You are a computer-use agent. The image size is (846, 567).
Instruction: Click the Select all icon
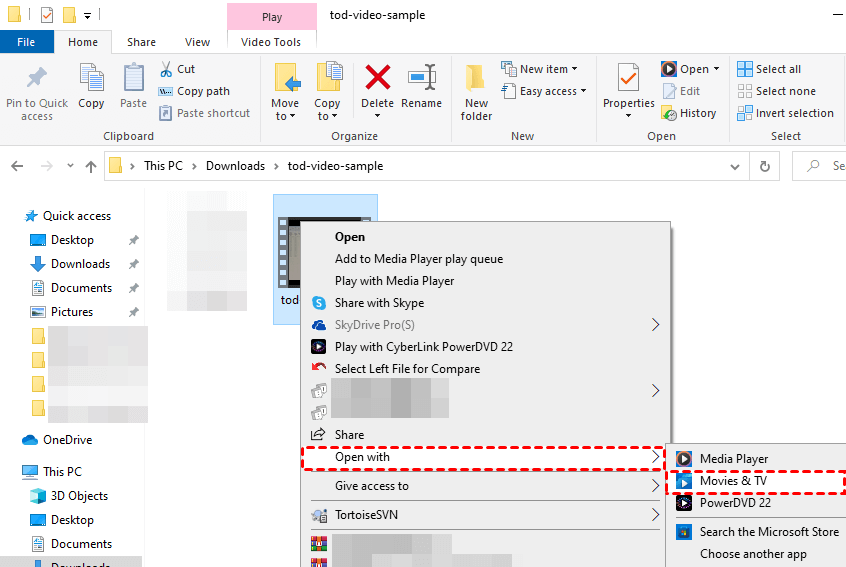pyautogui.click(x=745, y=69)
